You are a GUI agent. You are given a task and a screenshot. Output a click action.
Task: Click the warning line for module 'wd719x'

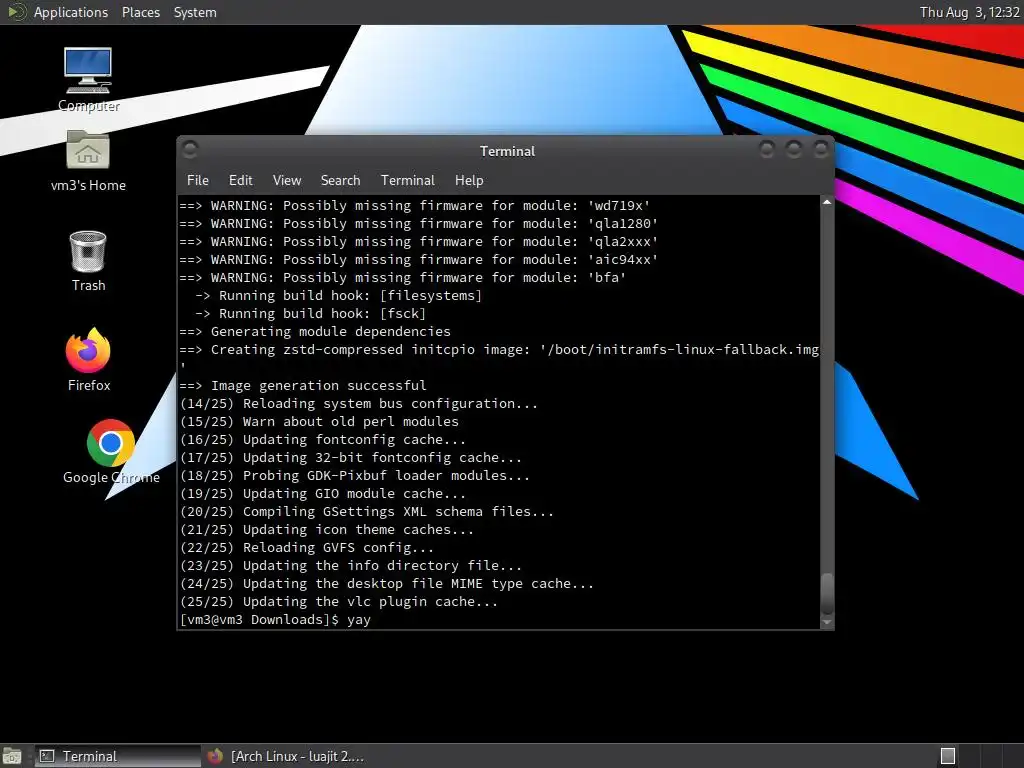(x=415, y=205)
